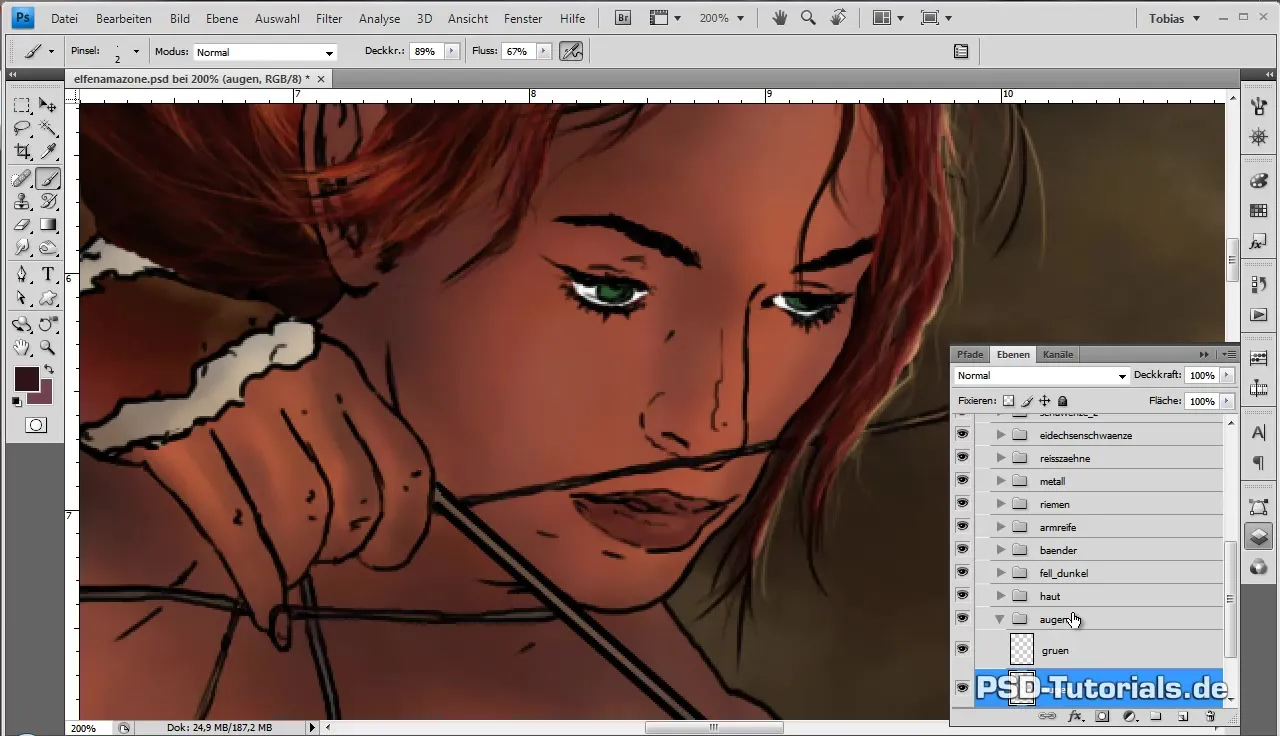
Task: Select the History Brush tool
Action: tap(48, 202)
